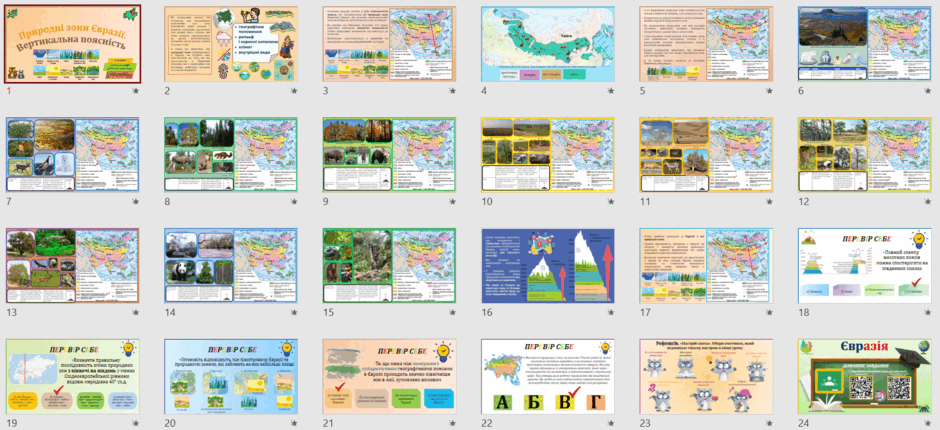
Task: Select slide 13 red-bordered thumbnail
Action: (x=73, y=266)
